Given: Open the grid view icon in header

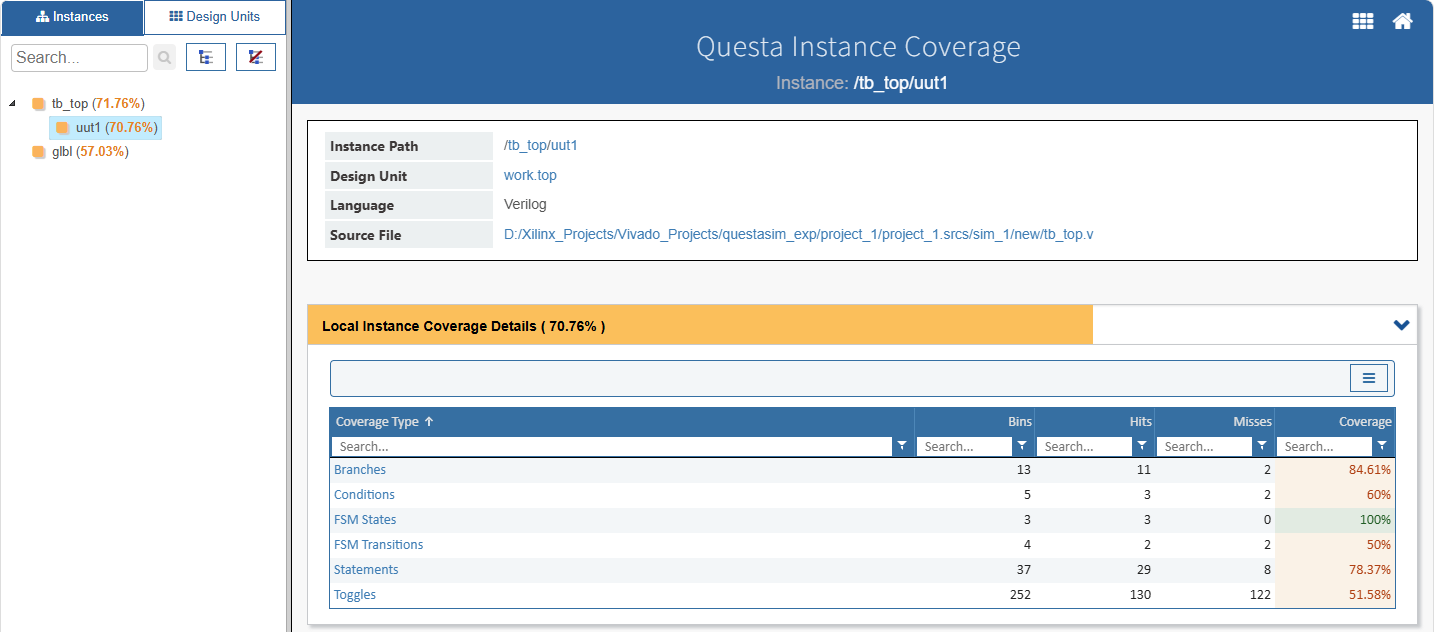Looking at the screenshot, I should [1363, 22].
